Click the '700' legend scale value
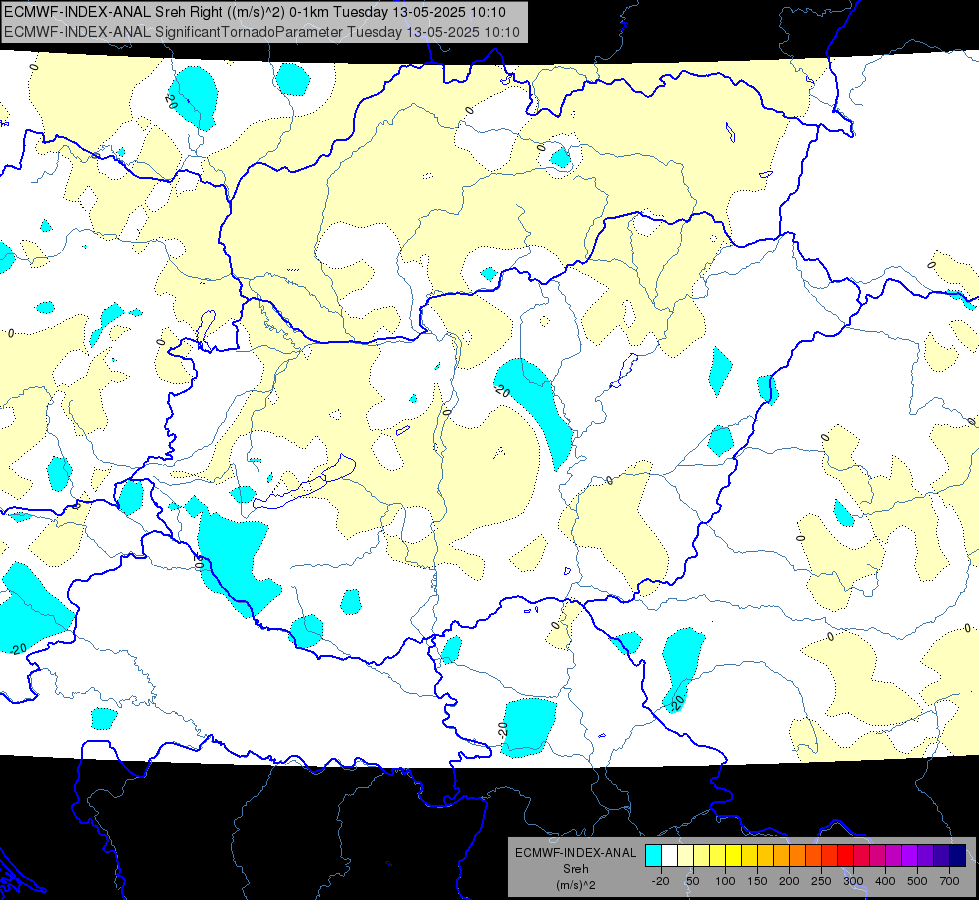 pos(950,881)
